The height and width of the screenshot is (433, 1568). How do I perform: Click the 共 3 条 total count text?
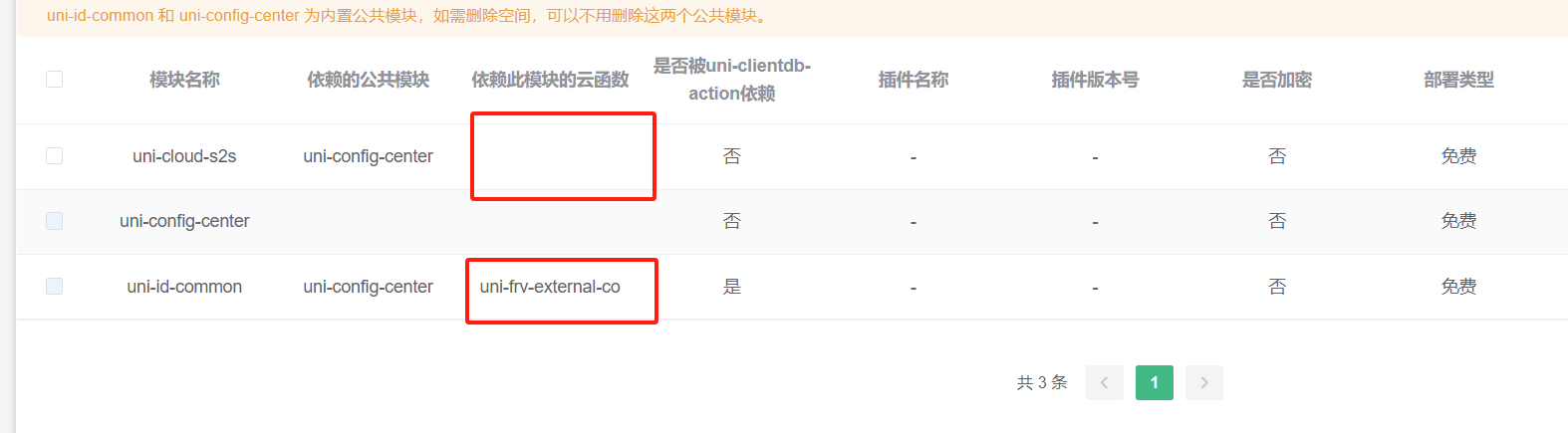tap(1042, 382)
